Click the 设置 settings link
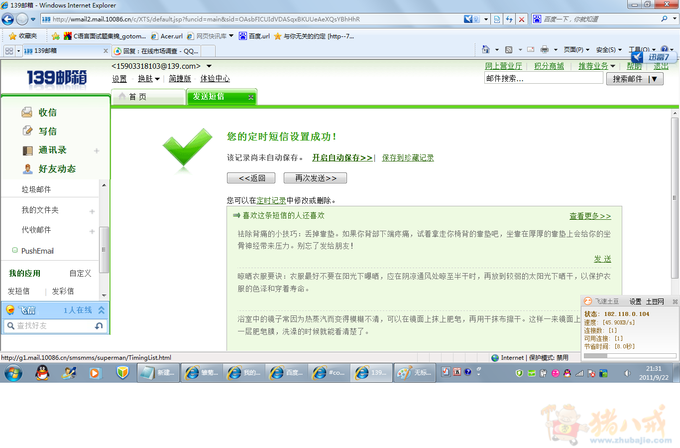This screenshot has width=680, height=448. tap(119, 78)
